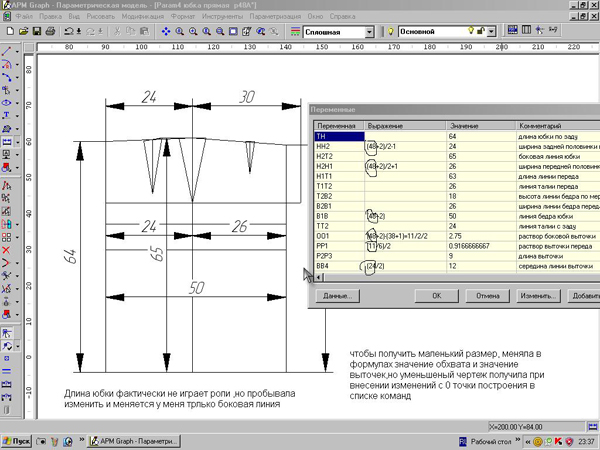Click the Пуск start button
Viewport: 600px width, 450px height.
pyautogui.click(x=18, y=441)
